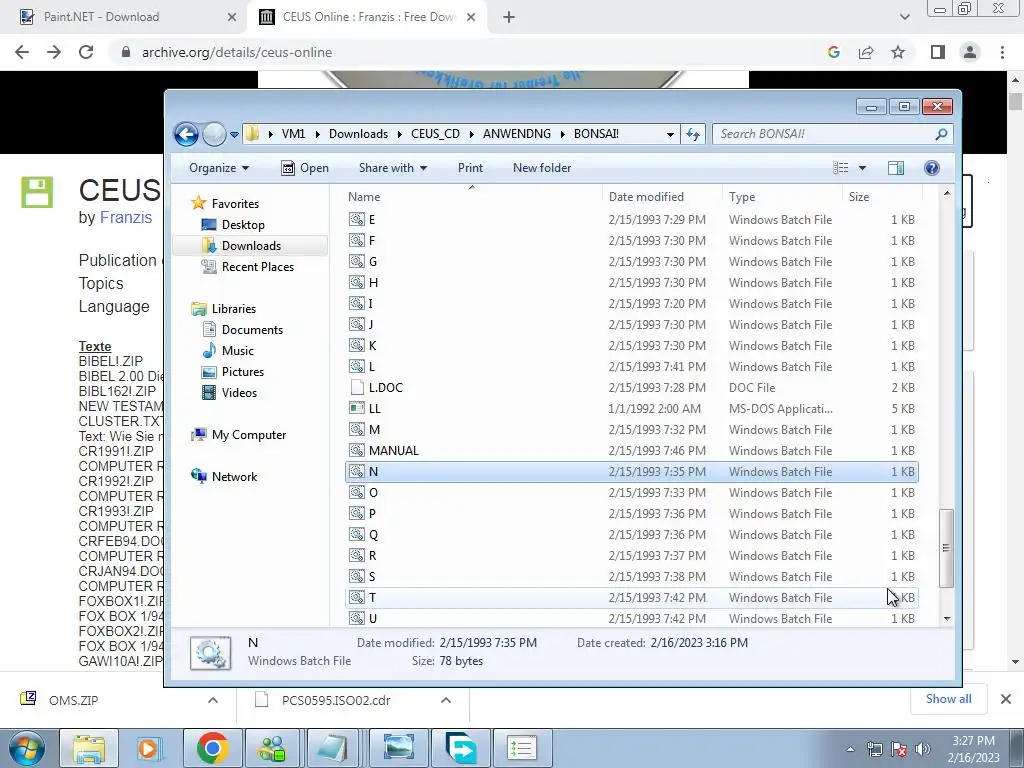Viewport: 1024px width, 768px height.
Task: Open the Organize menu
Action: 219,168
